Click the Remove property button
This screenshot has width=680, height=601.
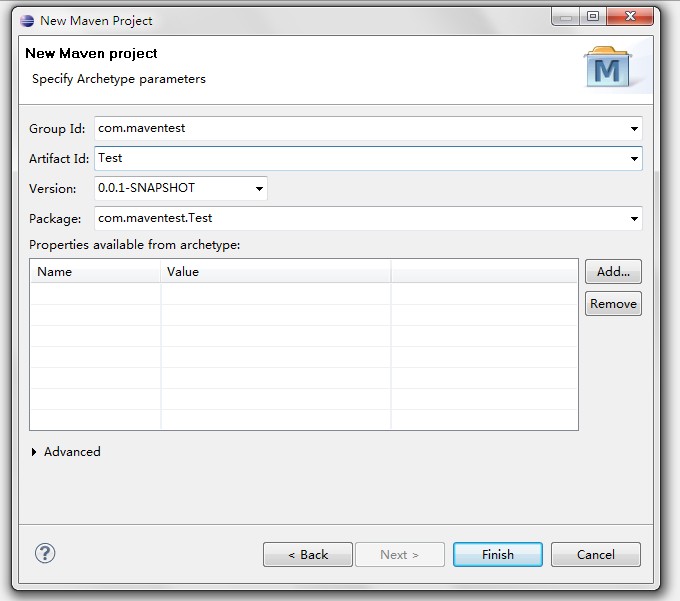pos(613,304)
